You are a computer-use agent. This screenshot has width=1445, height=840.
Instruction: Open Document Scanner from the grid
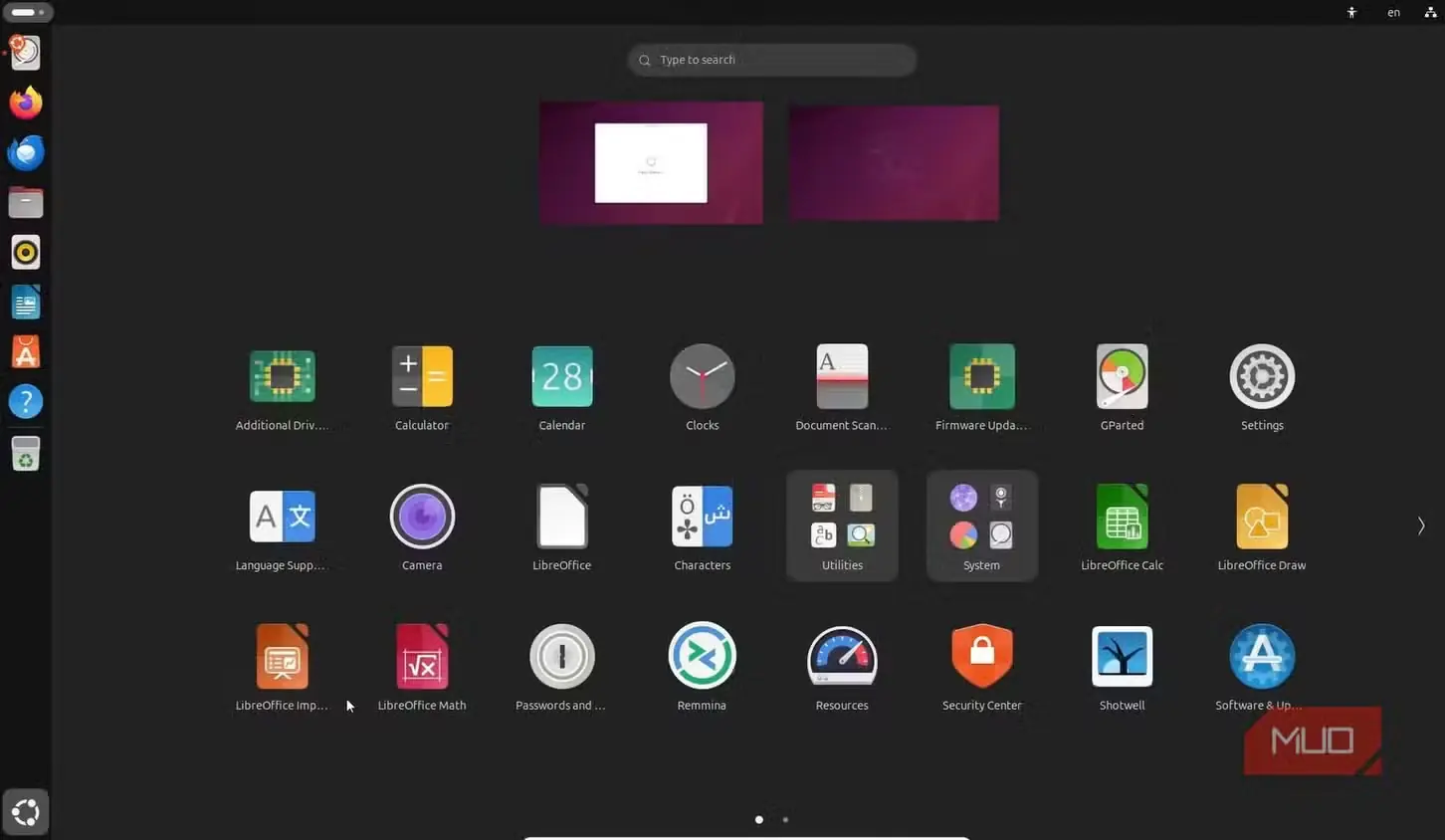point(842,376)
